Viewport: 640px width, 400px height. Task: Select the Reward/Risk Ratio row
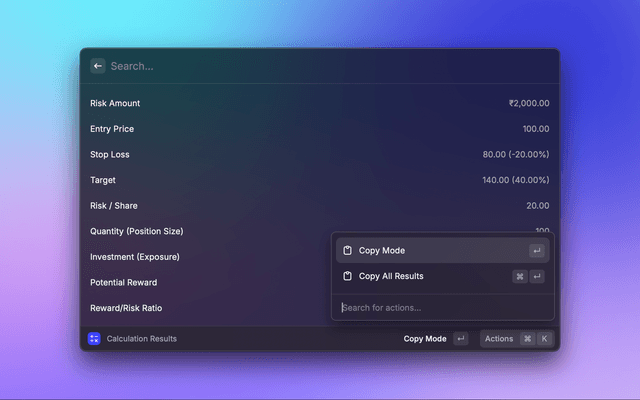(x=200, y=308)
